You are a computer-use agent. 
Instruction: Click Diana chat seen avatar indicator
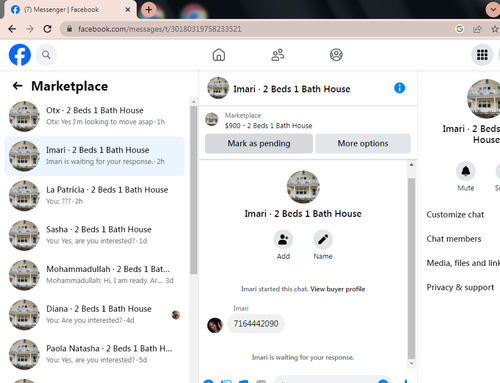176,315
